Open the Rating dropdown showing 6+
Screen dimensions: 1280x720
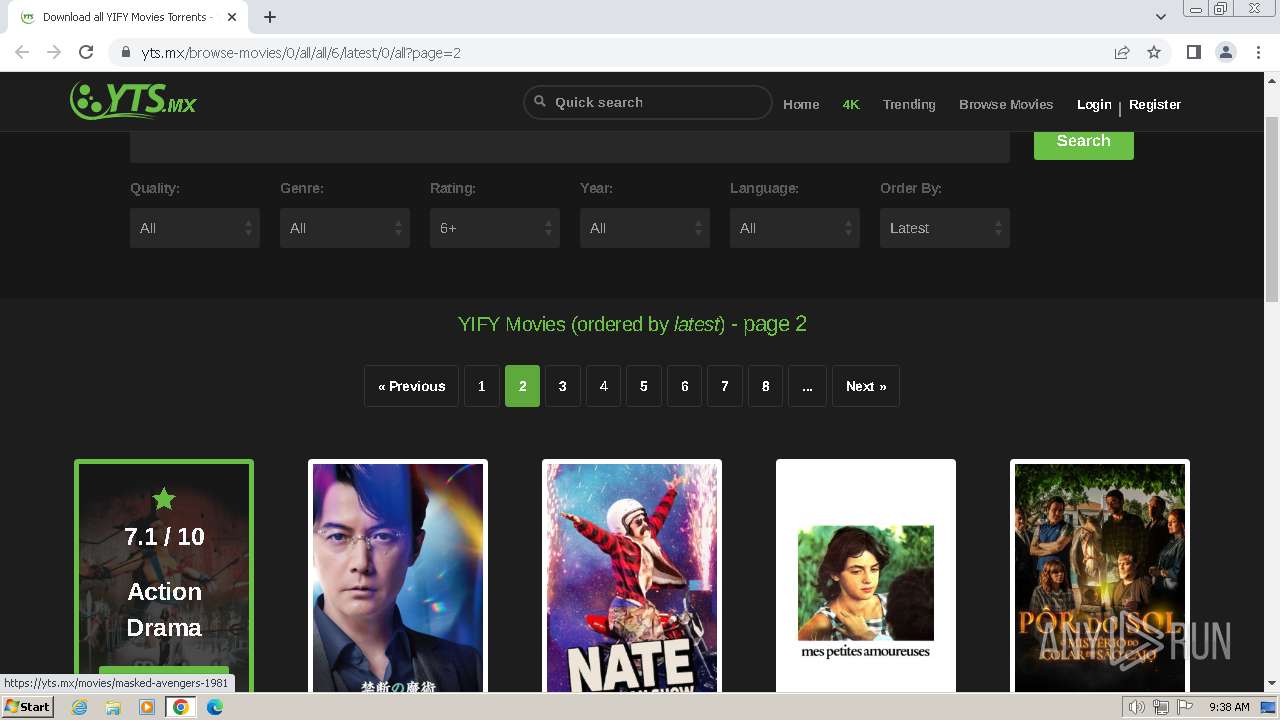(x=495, y=228)
